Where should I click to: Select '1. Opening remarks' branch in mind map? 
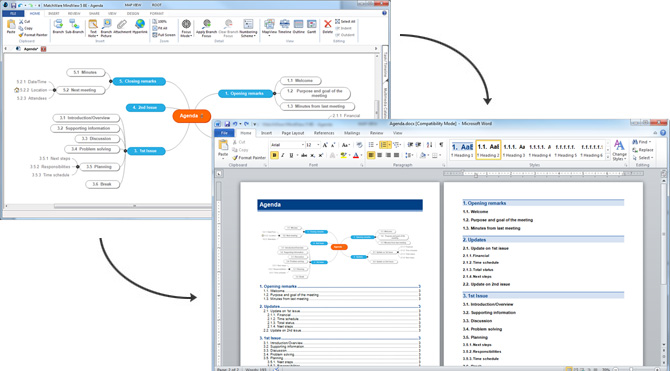(x=246, y=94)
